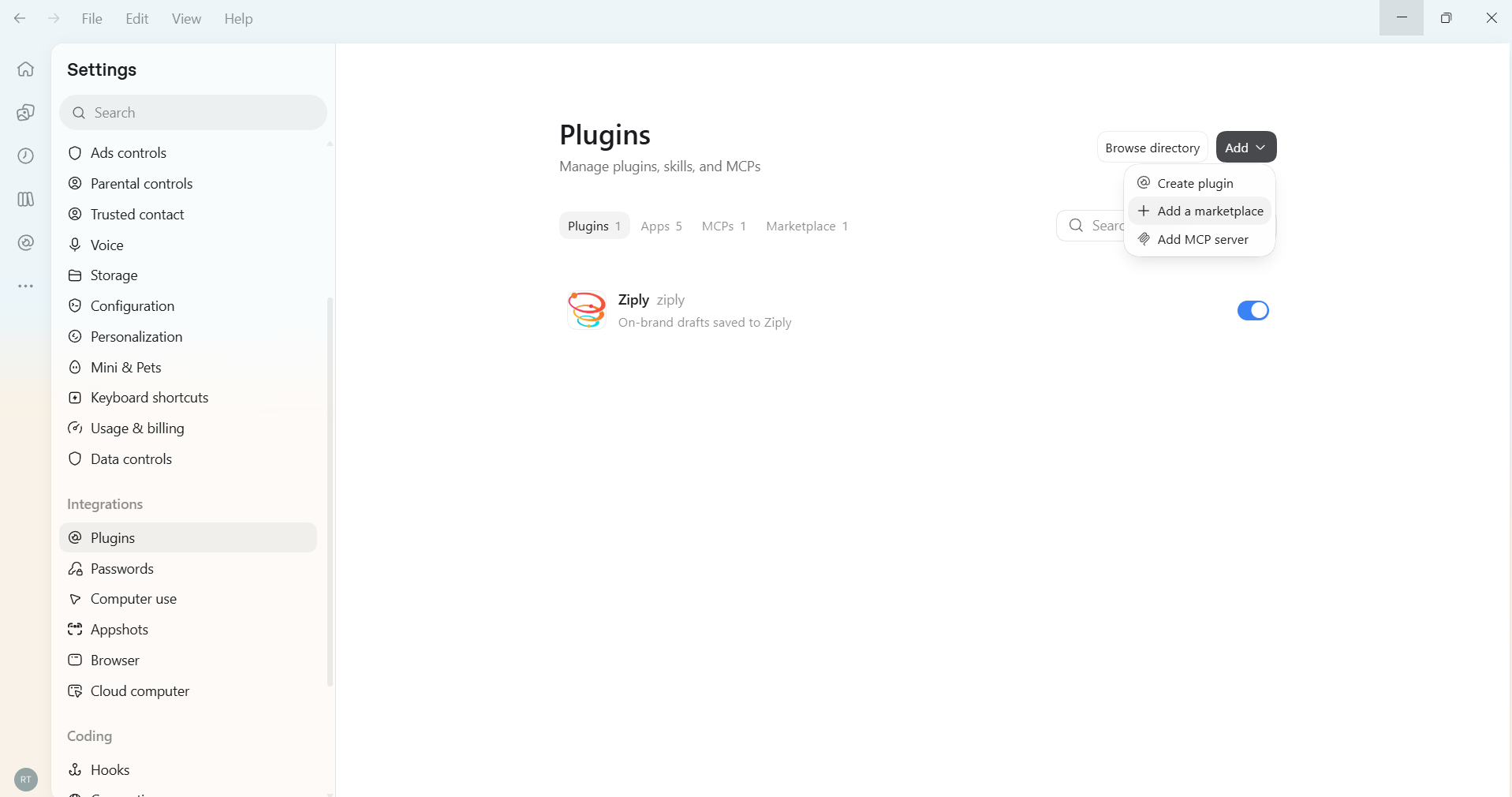Viewport: 1512px width, 797px height.
Task: Open the RT user avatar
Action: pyautogui.click(x=26, y=780)
